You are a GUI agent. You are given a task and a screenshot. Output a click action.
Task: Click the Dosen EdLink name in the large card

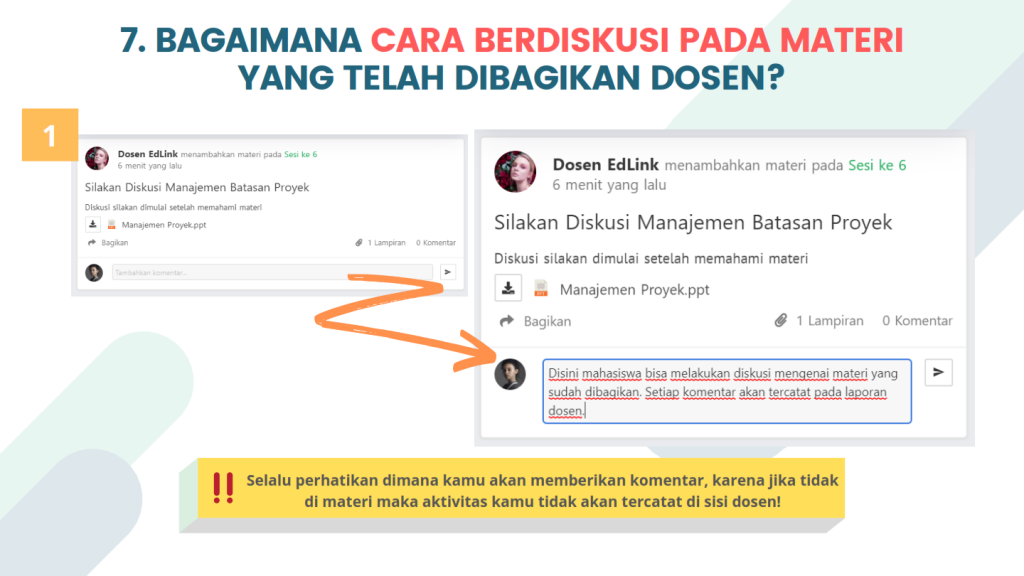tap(605, 165)
